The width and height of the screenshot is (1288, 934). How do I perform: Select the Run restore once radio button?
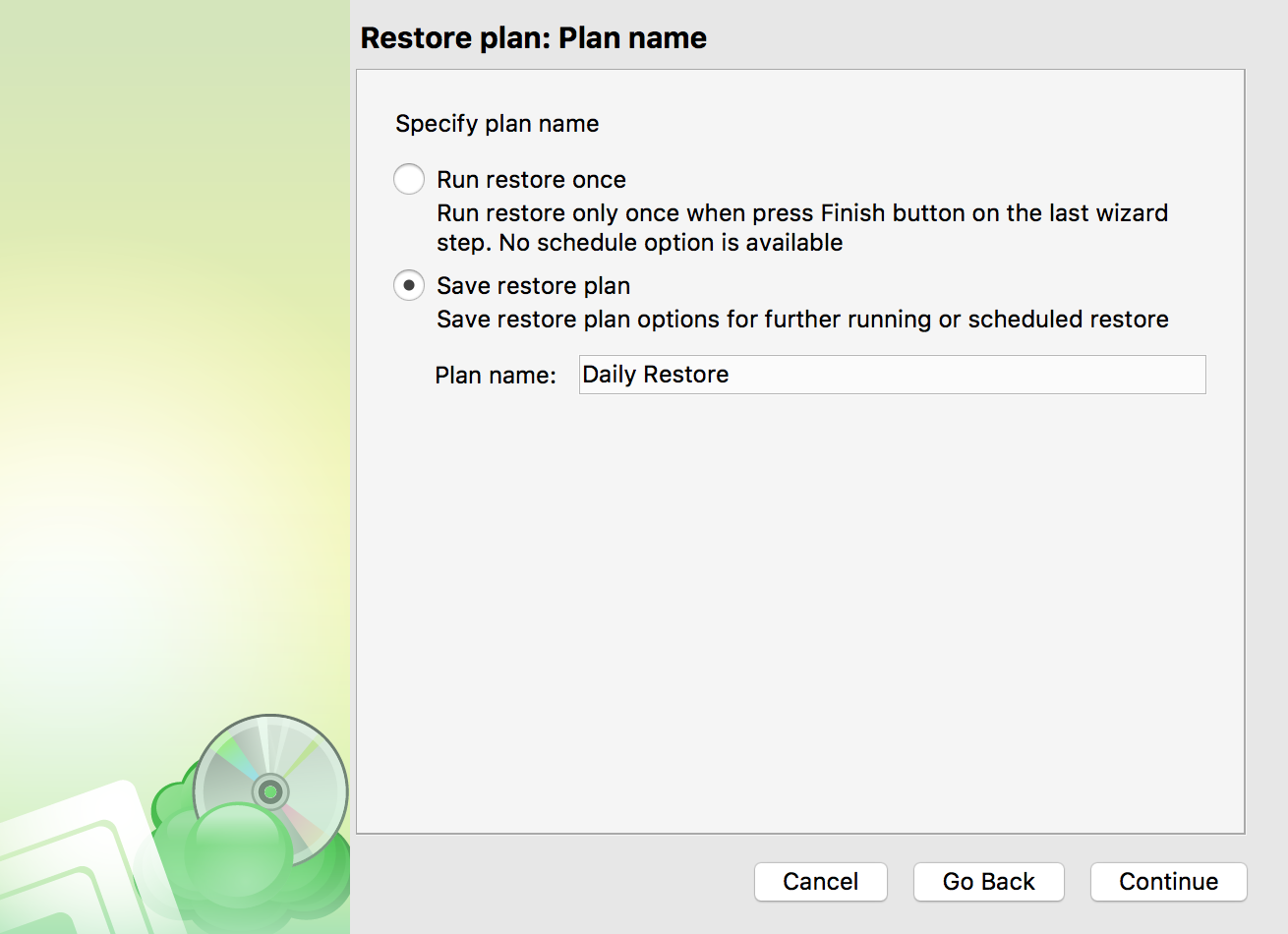point(409,180)
